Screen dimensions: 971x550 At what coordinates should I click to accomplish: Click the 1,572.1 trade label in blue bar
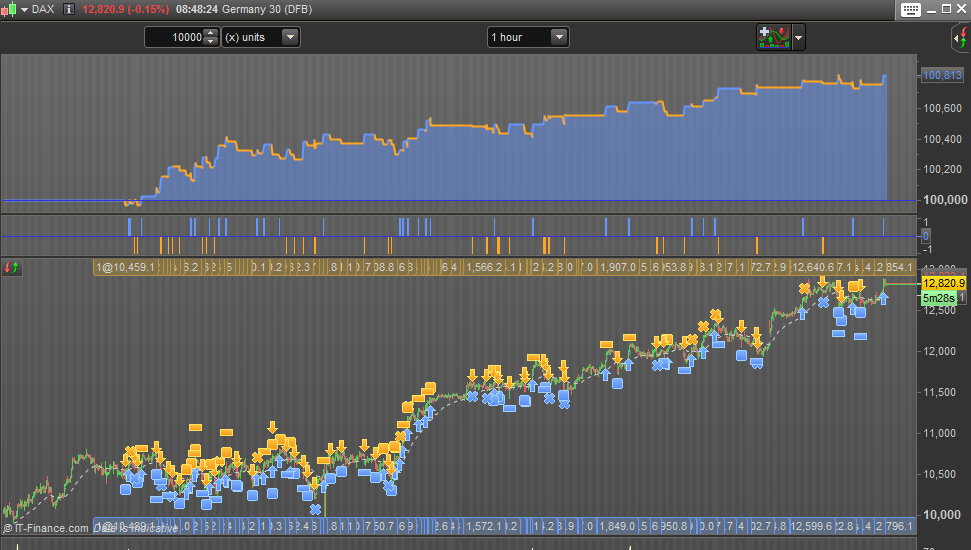click(x=484, y=526)
